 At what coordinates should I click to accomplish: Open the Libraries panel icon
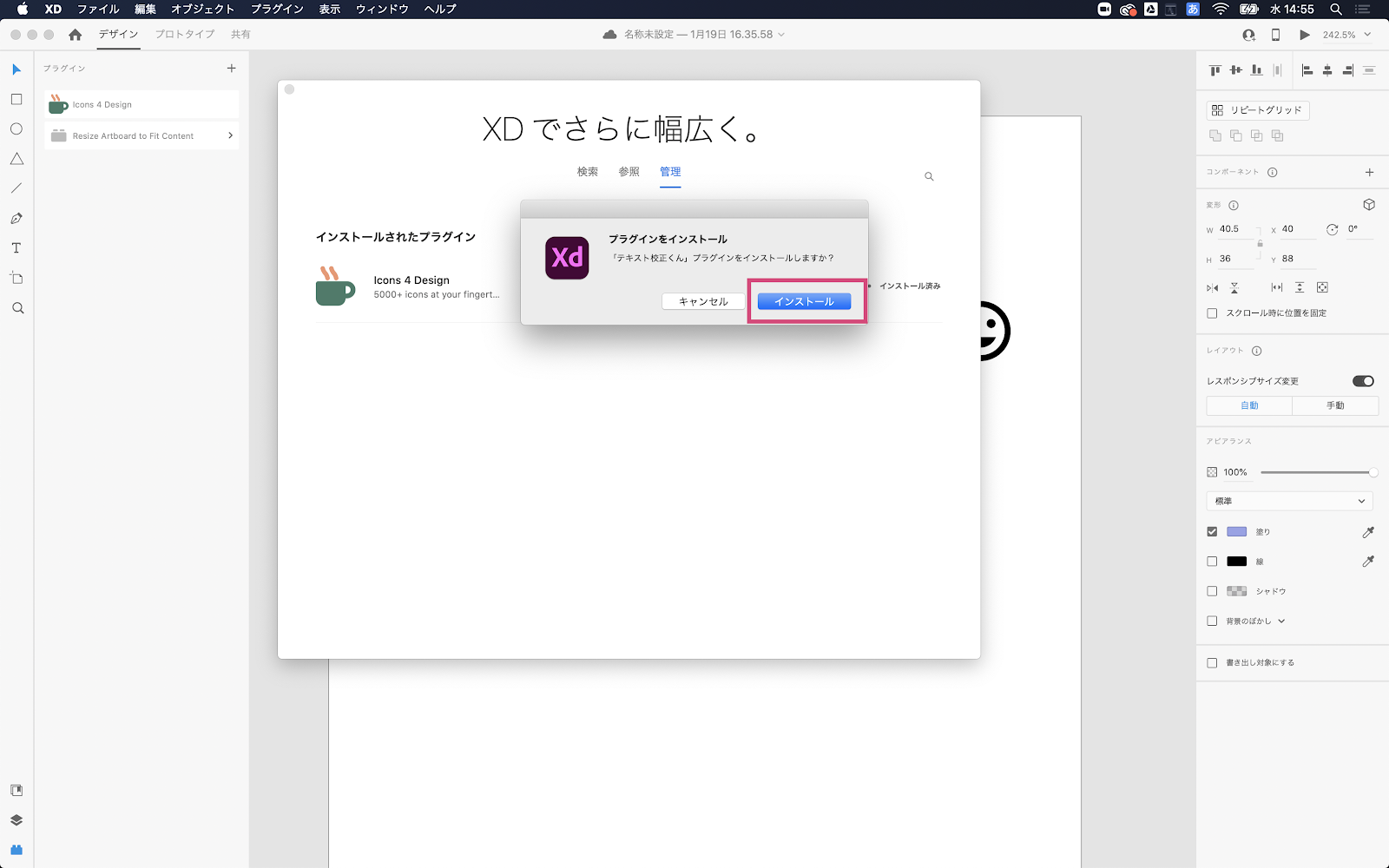click(16, 791)
